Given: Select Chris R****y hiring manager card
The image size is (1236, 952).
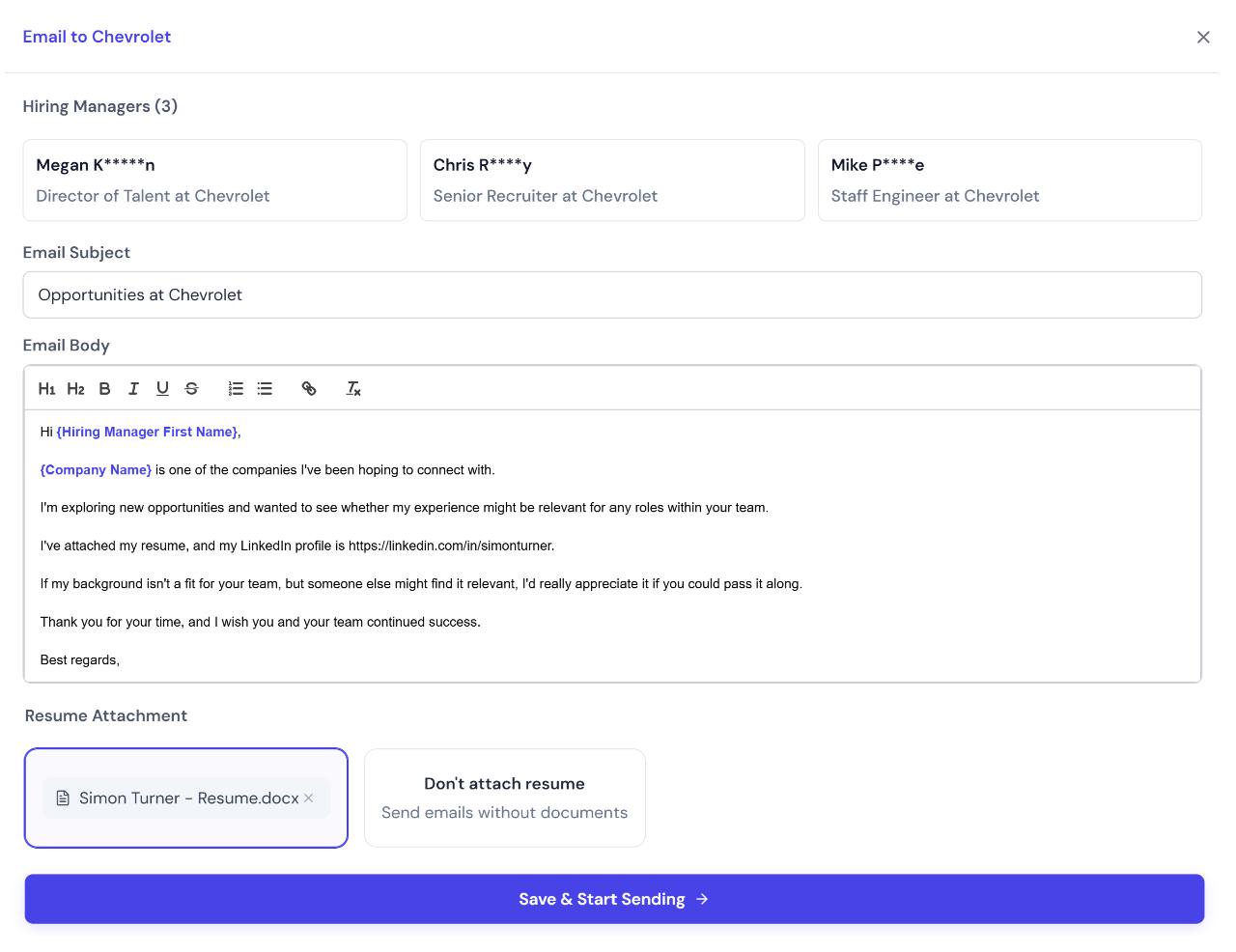Looking at the screenshot, I should 612,181.
